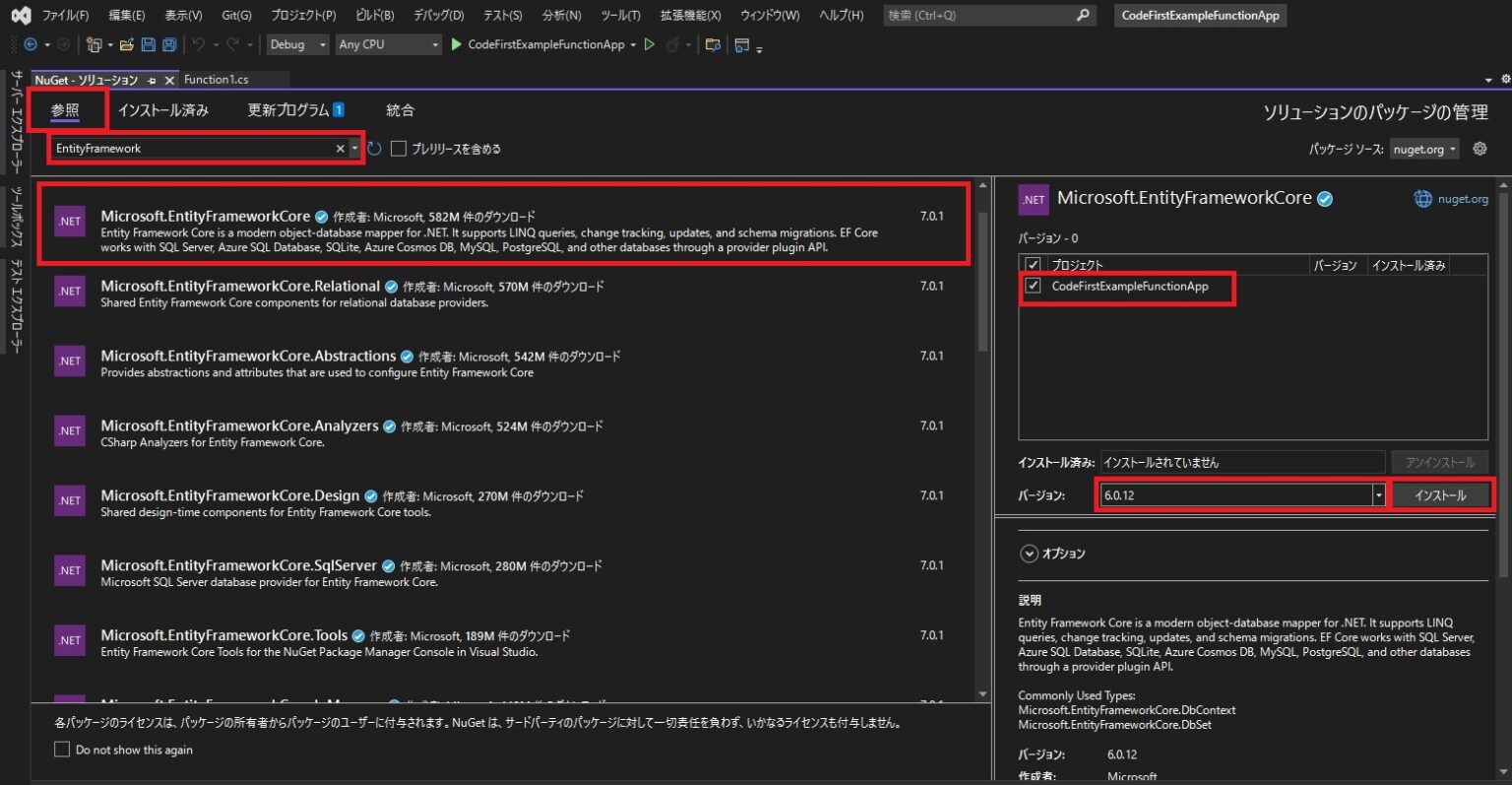Switch to the 更新プログラム tab
The image size is (1512, 785).
click(x=285, y=110)
